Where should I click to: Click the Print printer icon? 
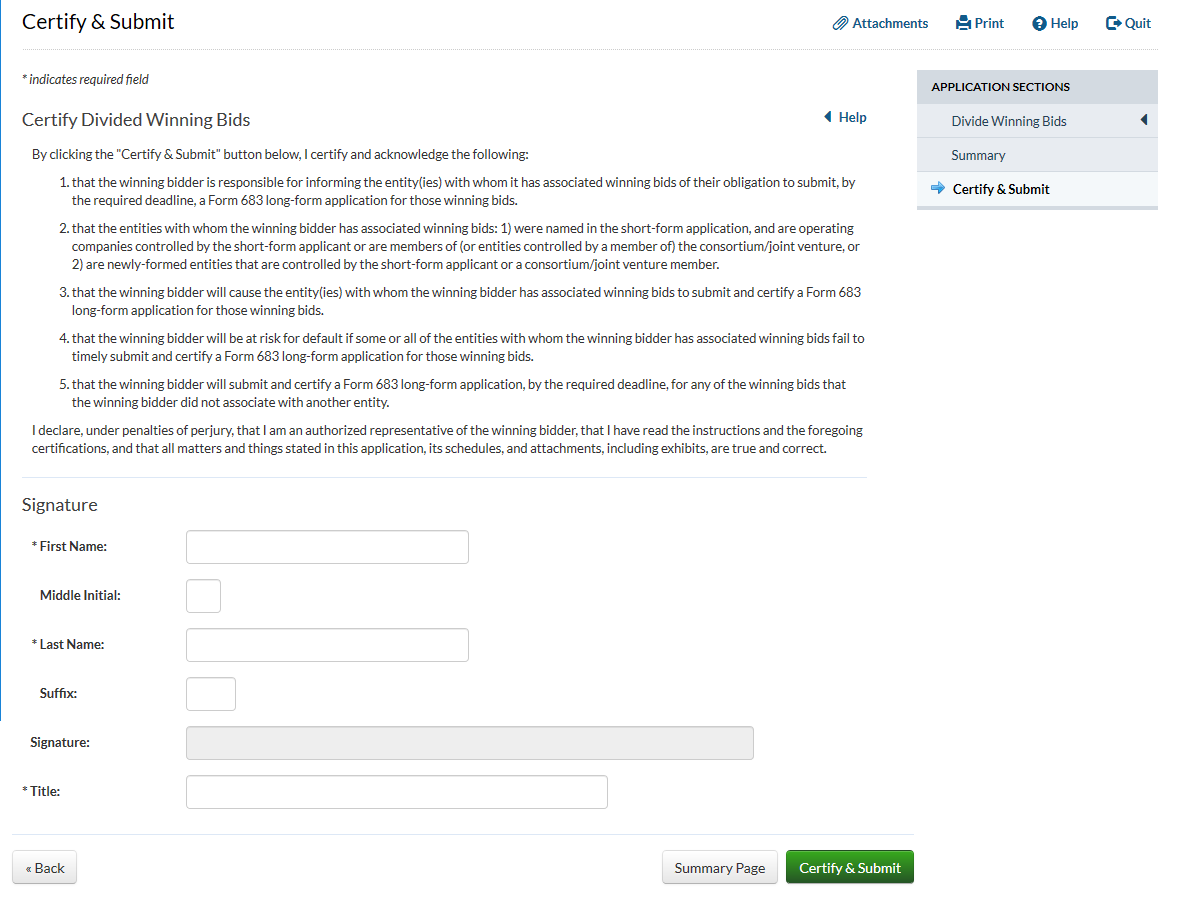point(963,23)
